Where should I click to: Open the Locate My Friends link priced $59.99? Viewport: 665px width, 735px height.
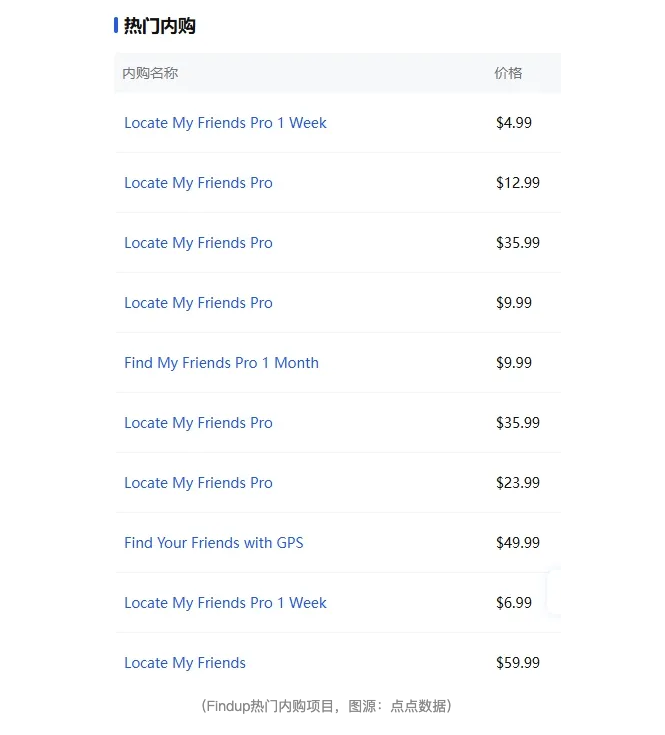[185, 663]
